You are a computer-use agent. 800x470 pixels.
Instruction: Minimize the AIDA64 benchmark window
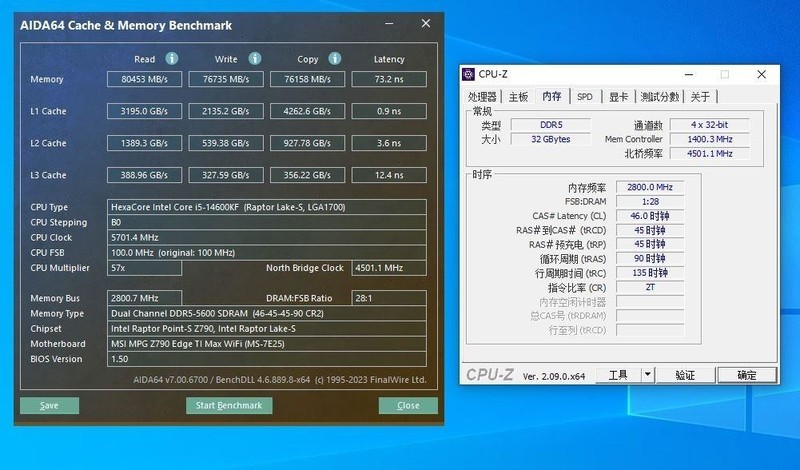click(389, 24)
